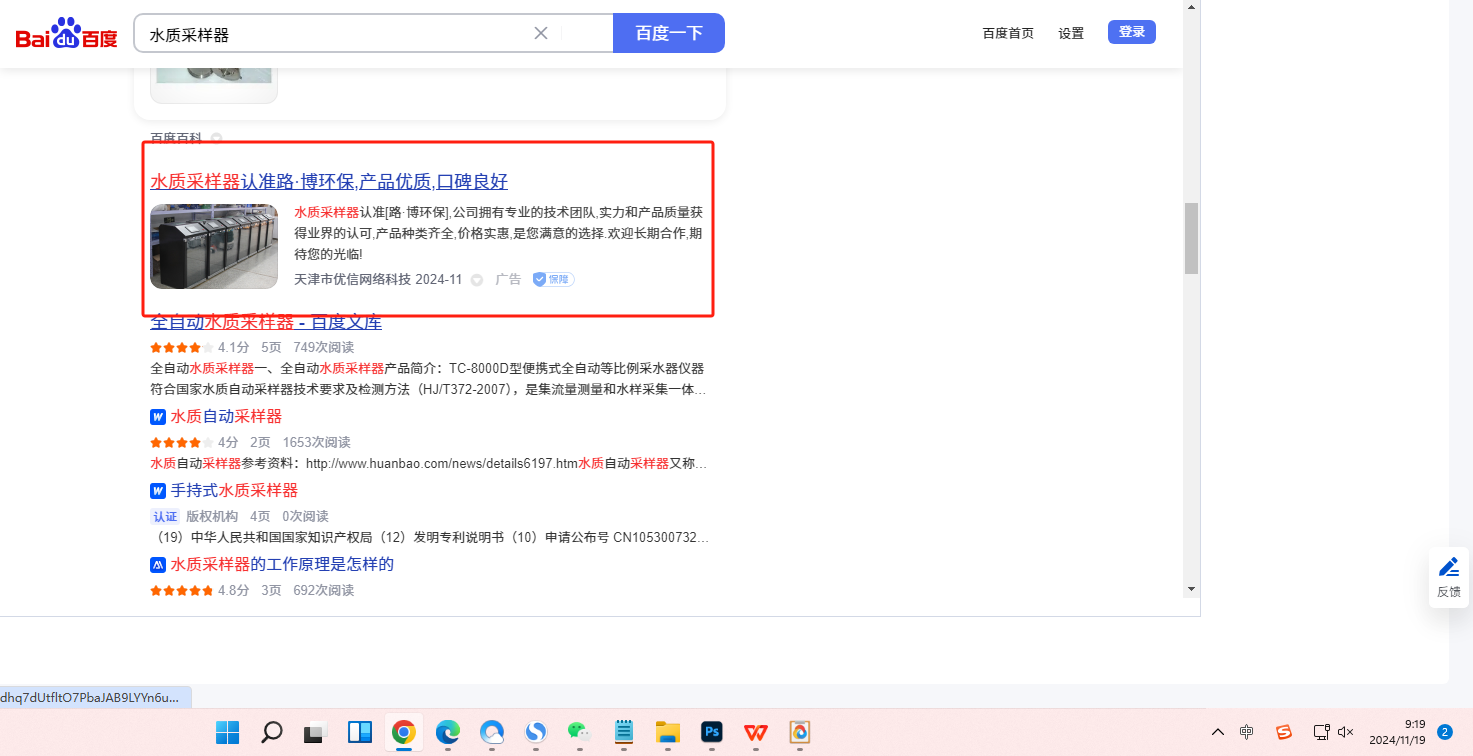The image size is (1473, 756).
Task: Click the 保障 shield badge on the ad
Action: point(553,279)
